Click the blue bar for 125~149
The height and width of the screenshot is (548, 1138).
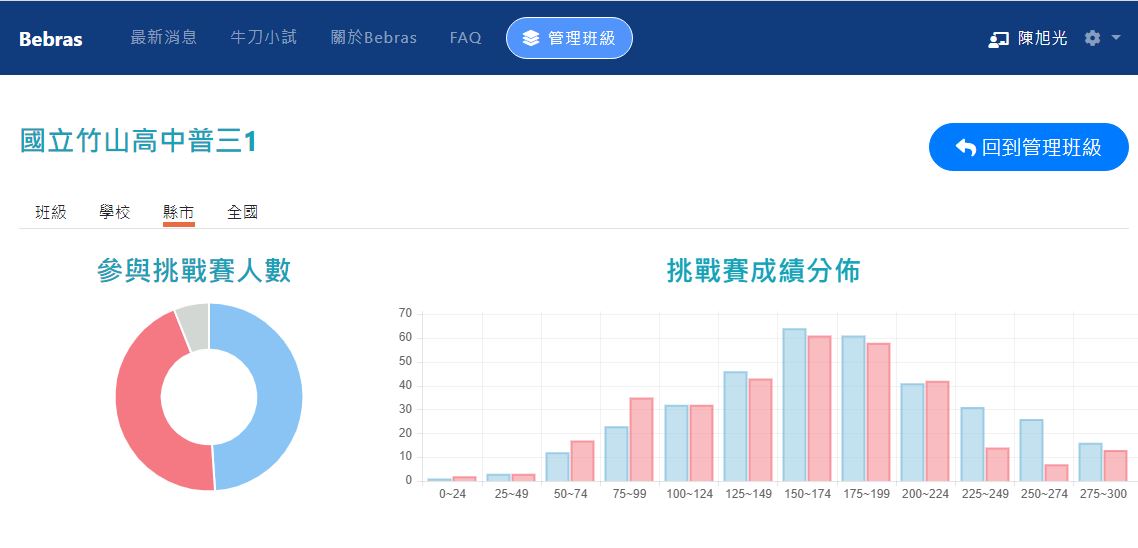coord(735,426)
